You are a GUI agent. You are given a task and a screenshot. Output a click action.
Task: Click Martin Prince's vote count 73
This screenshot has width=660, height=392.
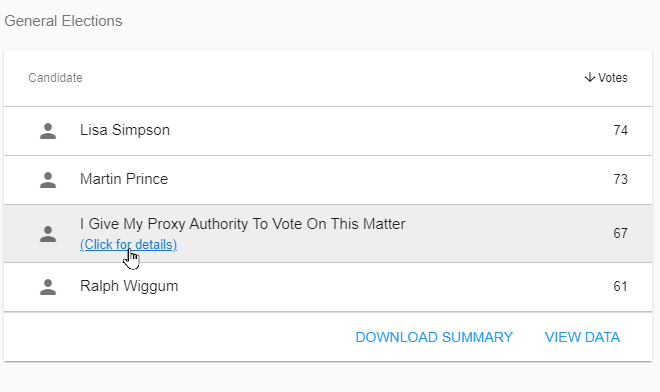(620, 179)
